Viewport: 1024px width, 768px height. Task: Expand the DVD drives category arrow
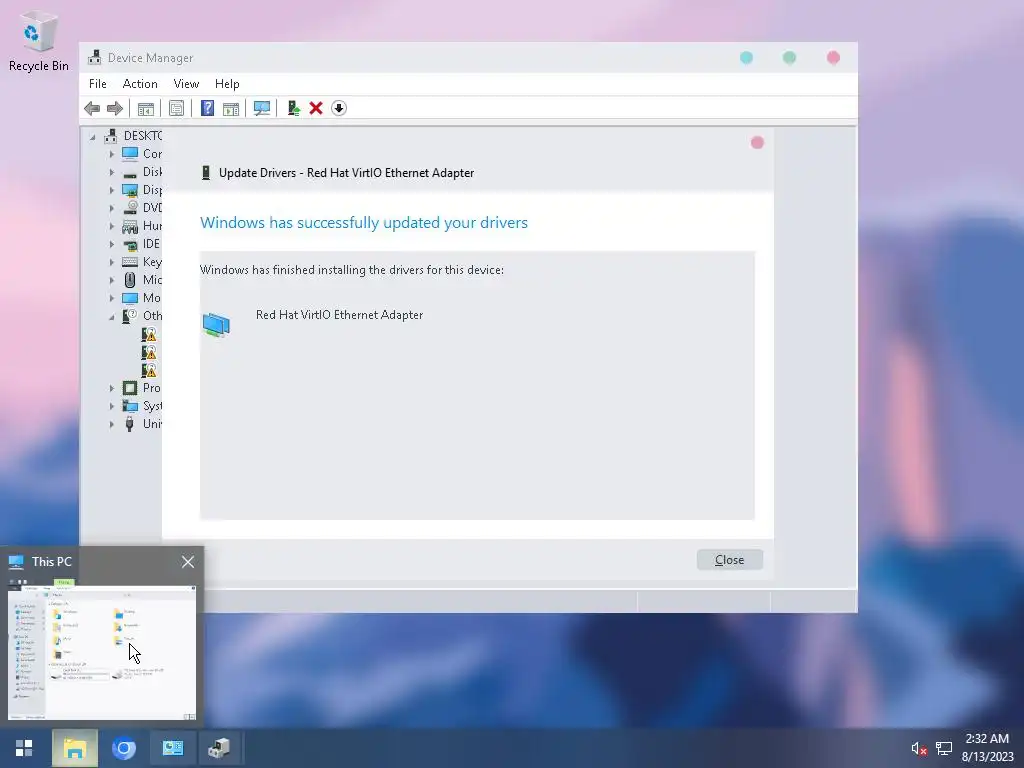tap(112, 208)
